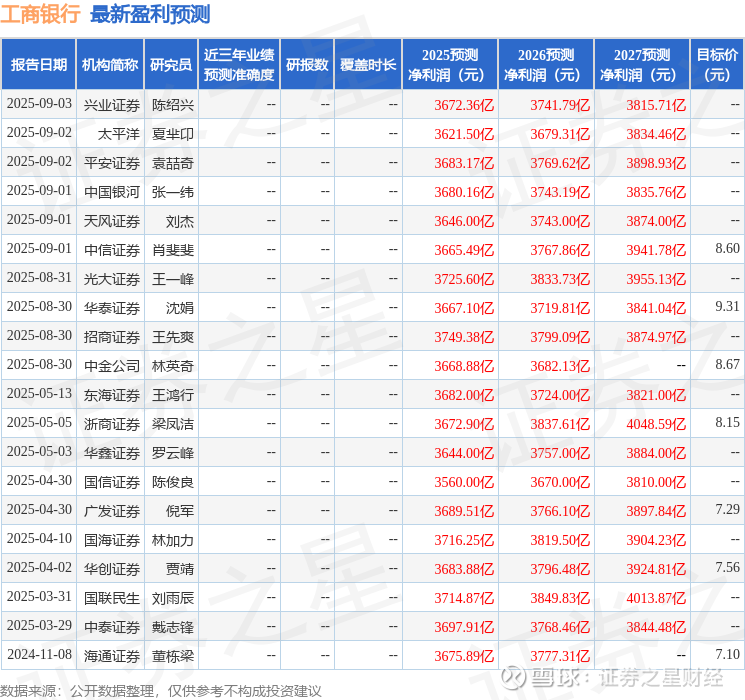Click the 近三年业绩预测准确度 column header
Screen dimensions: 745x700
(239, 65)
